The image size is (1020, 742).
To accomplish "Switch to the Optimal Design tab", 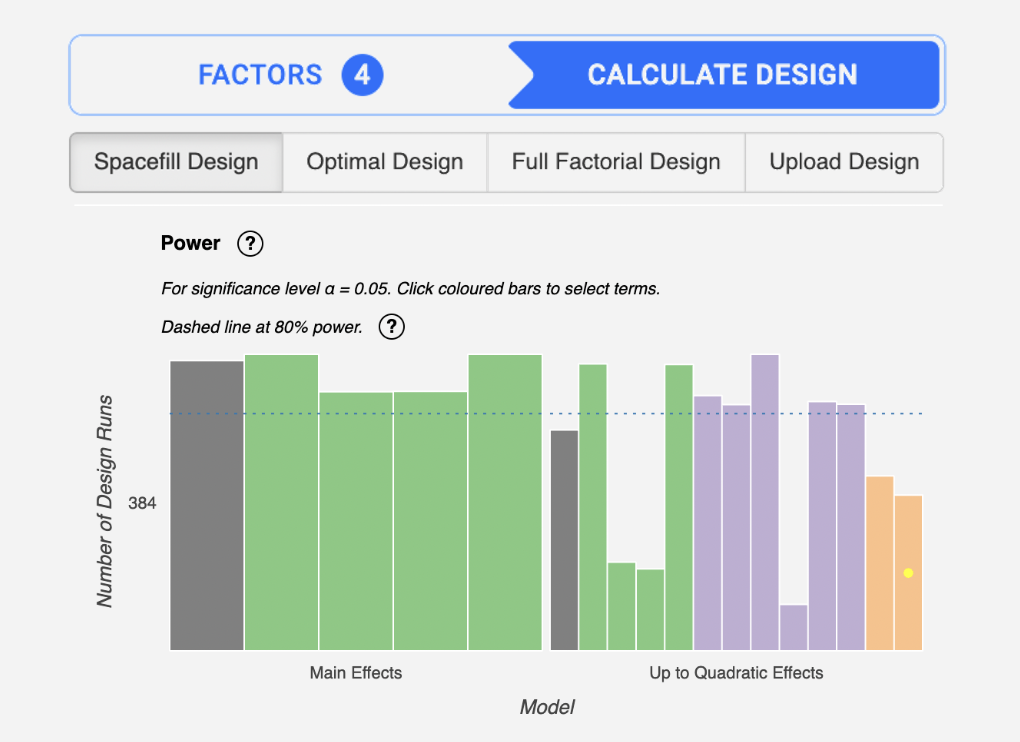I will pyautogui.click(x=384, y=161).
